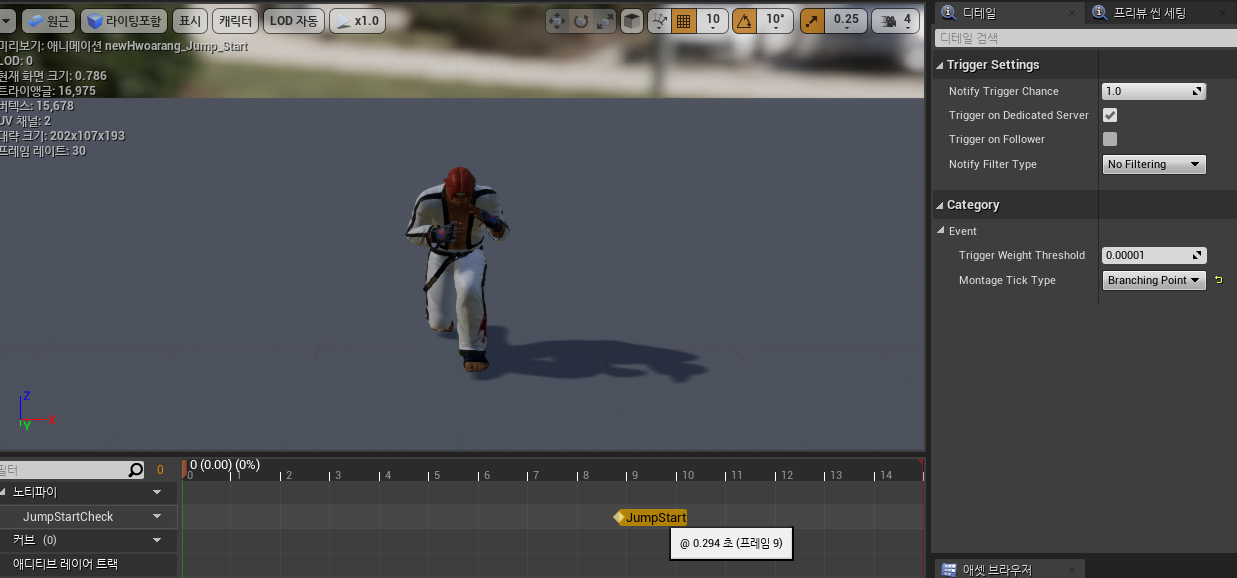Open the grid snap value 10 dropdown

click(x=712, y=20)
